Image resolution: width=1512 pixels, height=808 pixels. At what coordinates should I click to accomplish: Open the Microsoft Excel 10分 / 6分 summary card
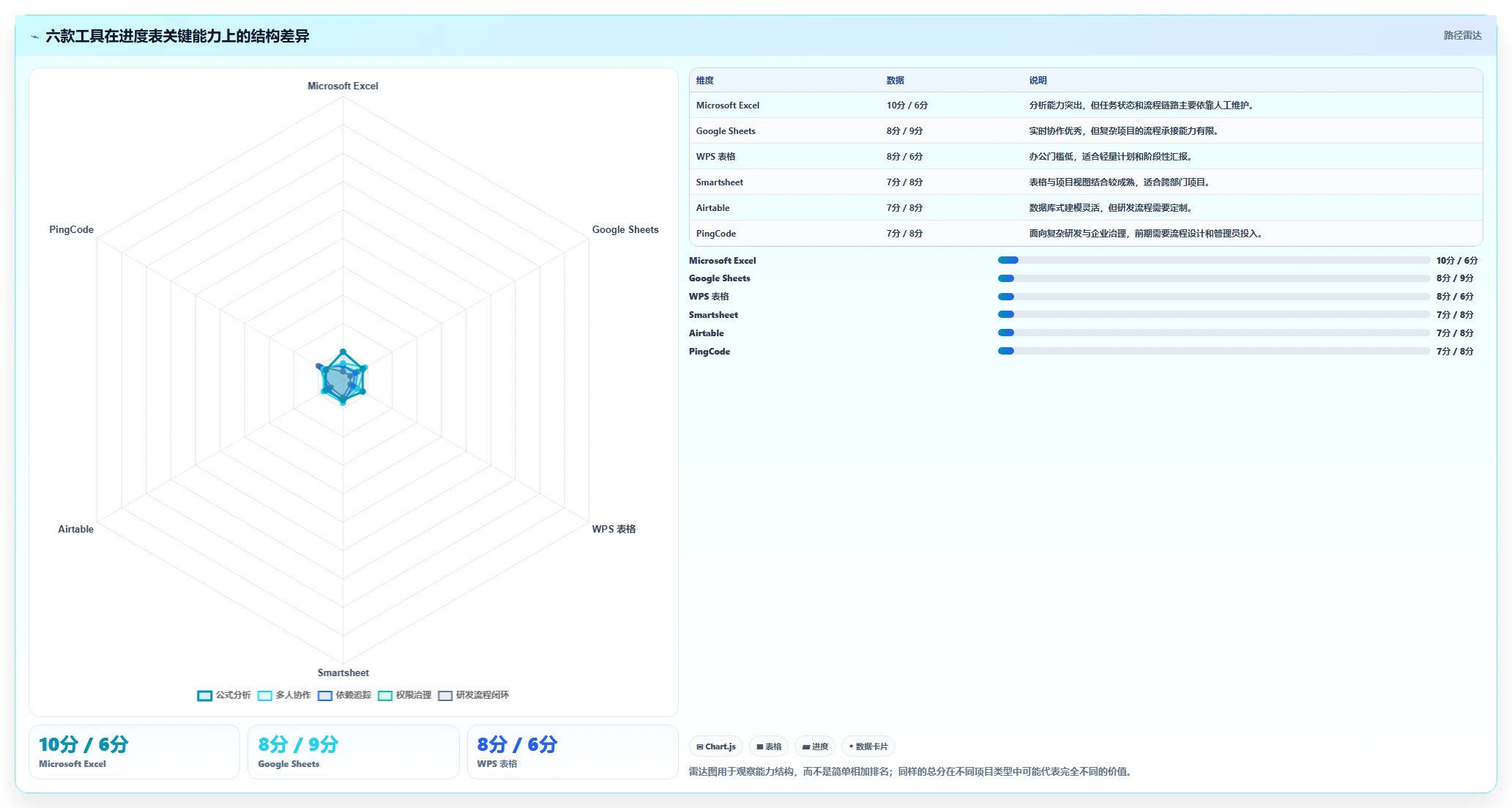(134, 752)
